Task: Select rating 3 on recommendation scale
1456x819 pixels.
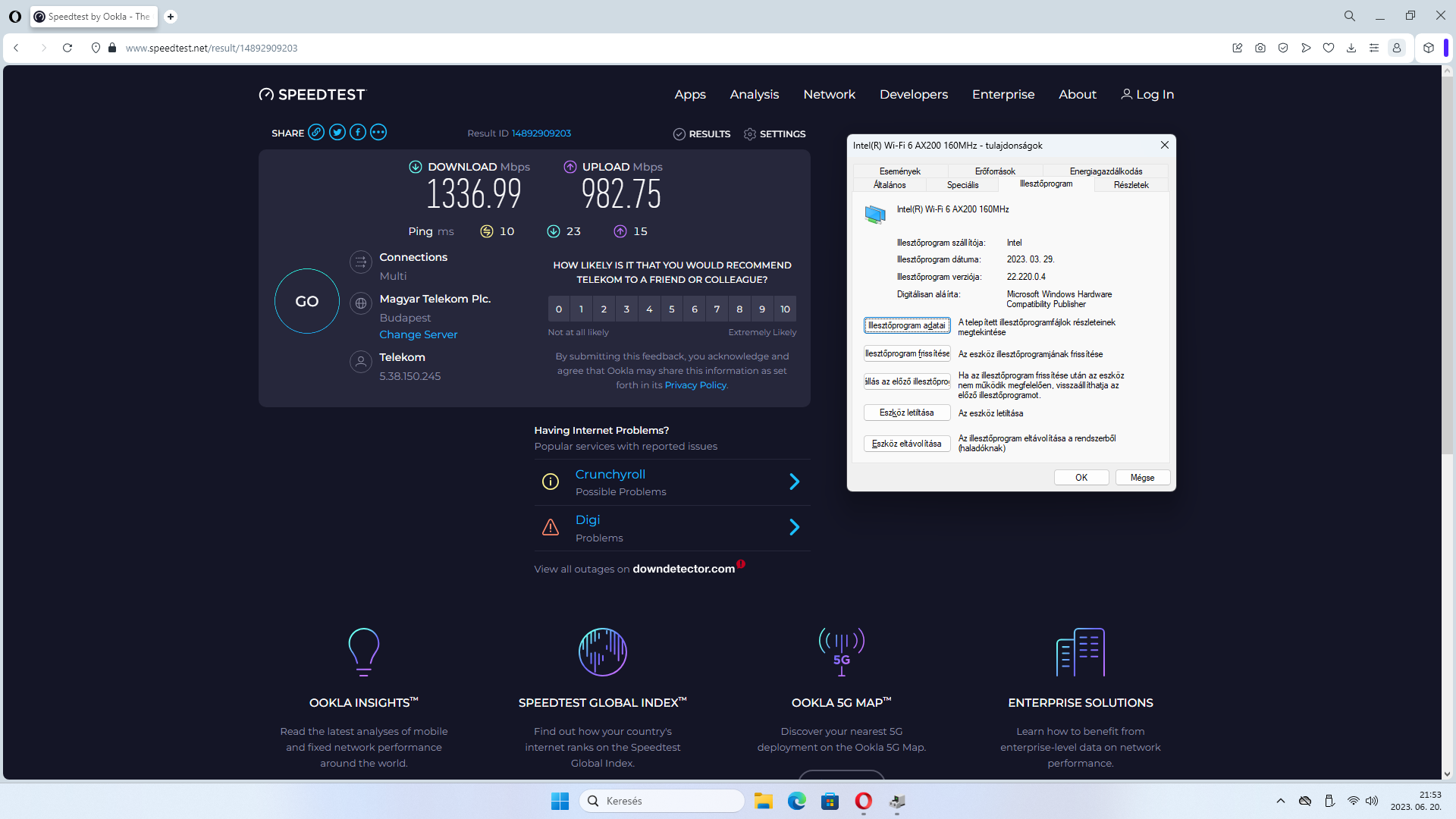Action: pyautogui.click(x=626, y=309)
